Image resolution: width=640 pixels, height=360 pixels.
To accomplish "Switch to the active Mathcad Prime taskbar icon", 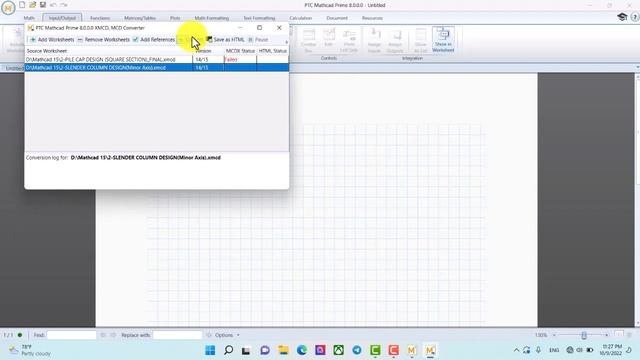I will click(430, 350).
